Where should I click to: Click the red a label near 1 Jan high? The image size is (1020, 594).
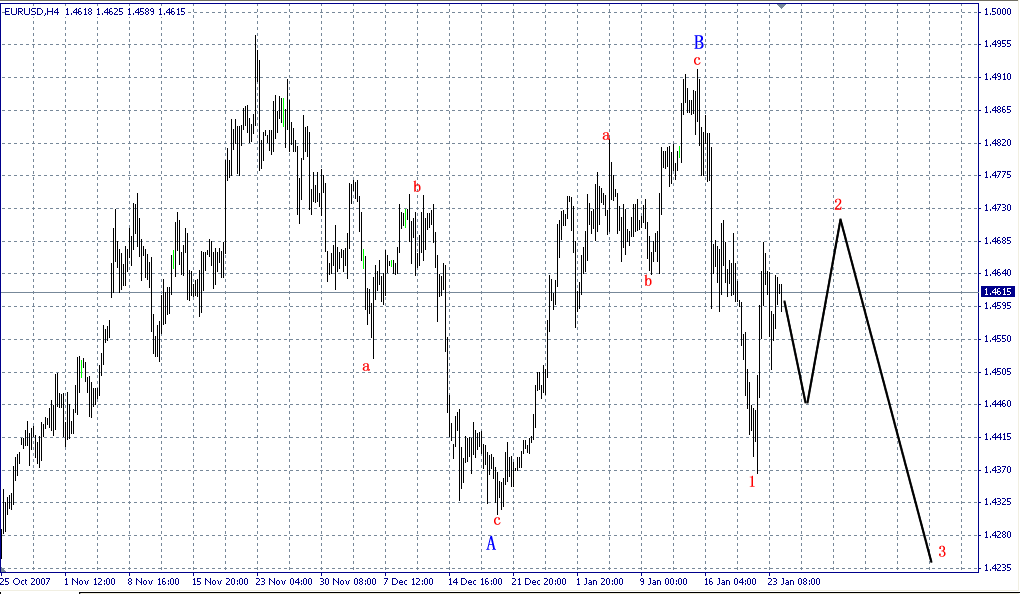[x=605, y=135]
